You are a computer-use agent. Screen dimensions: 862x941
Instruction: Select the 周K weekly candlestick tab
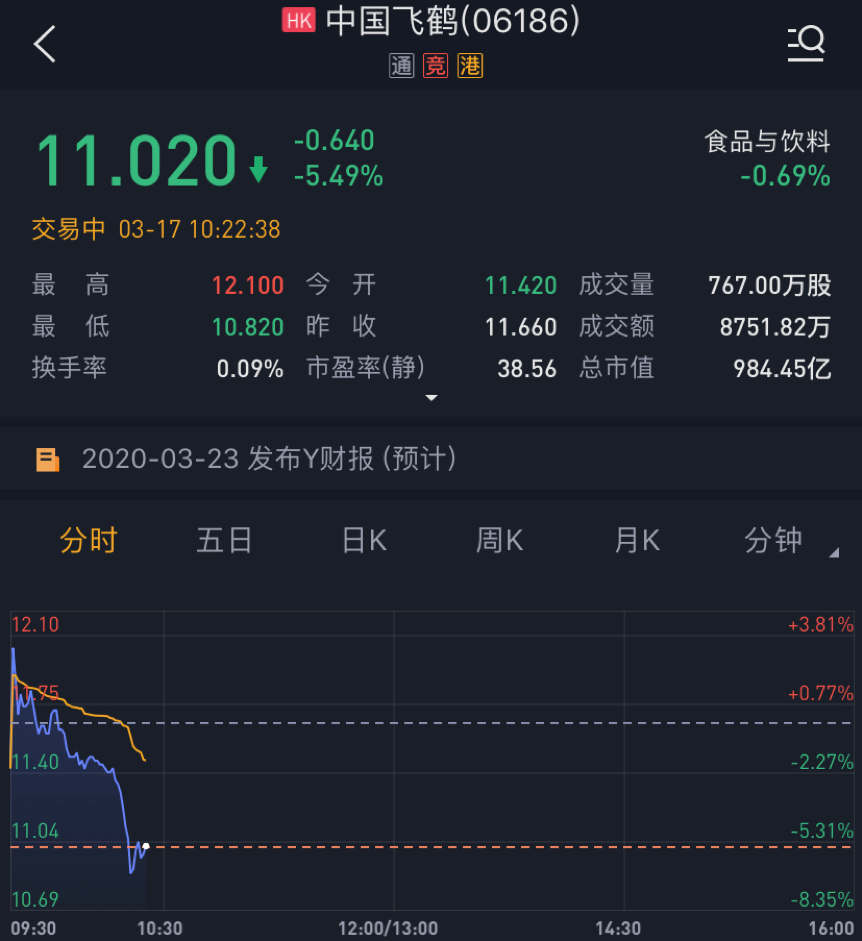pyautogui.click(x=499, y=541)
